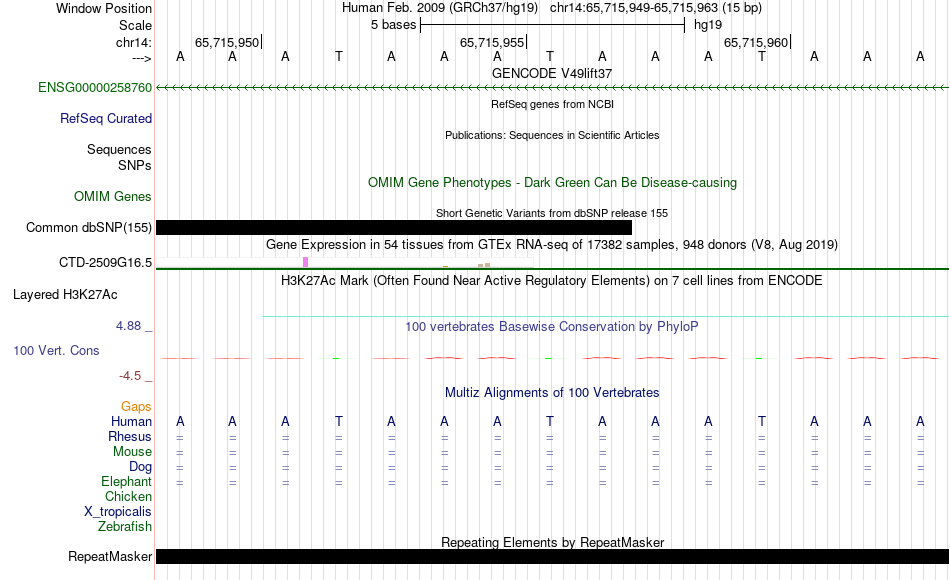Click the 5 bases scale bar
Image resolution: width=950 pixels, height=580 pixels.
[x=552, y=25]
